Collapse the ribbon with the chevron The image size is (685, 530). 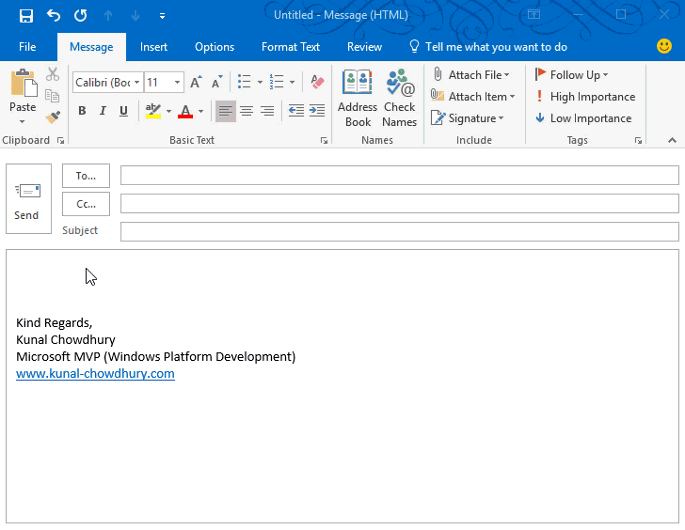(x=672, y=140)
